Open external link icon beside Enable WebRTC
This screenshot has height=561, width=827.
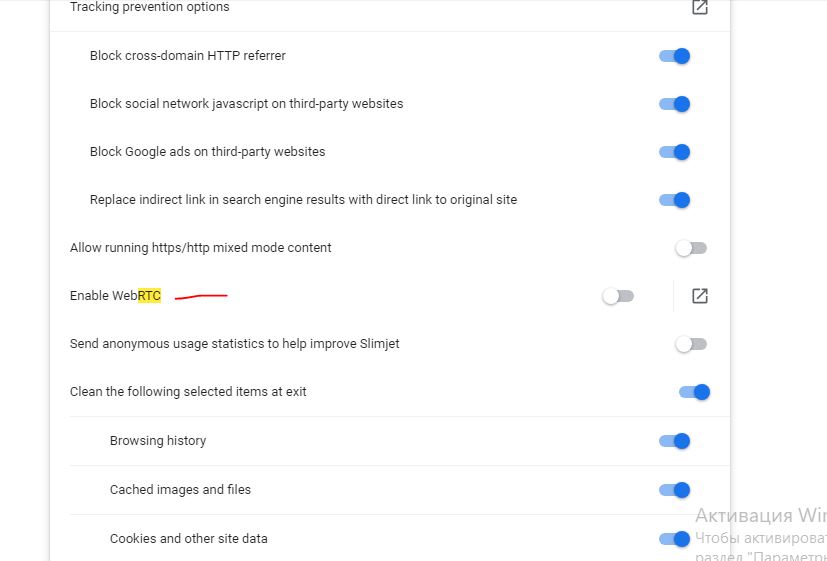pos(700,296)
